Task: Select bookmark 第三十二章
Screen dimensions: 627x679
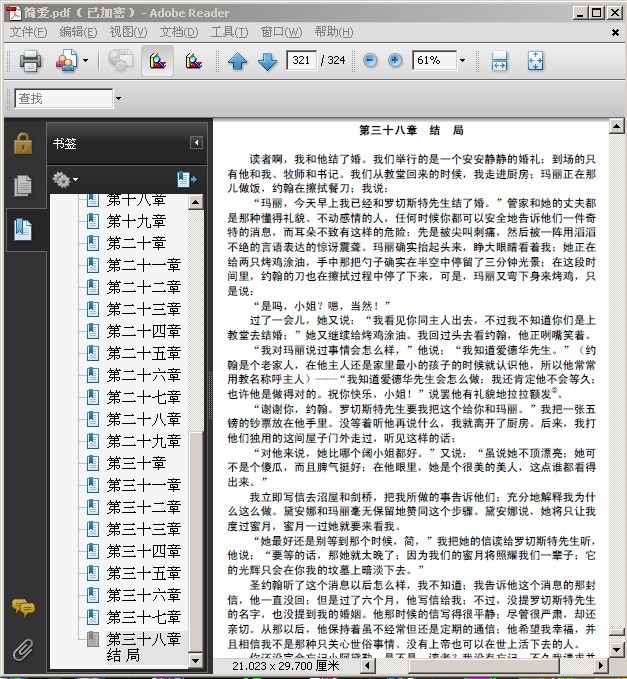Action: [143, 507]
